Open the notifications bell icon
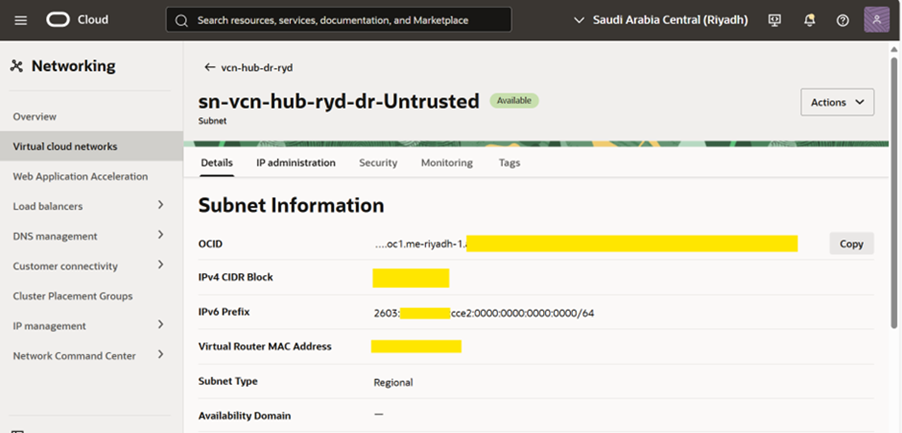 (809, 20)
